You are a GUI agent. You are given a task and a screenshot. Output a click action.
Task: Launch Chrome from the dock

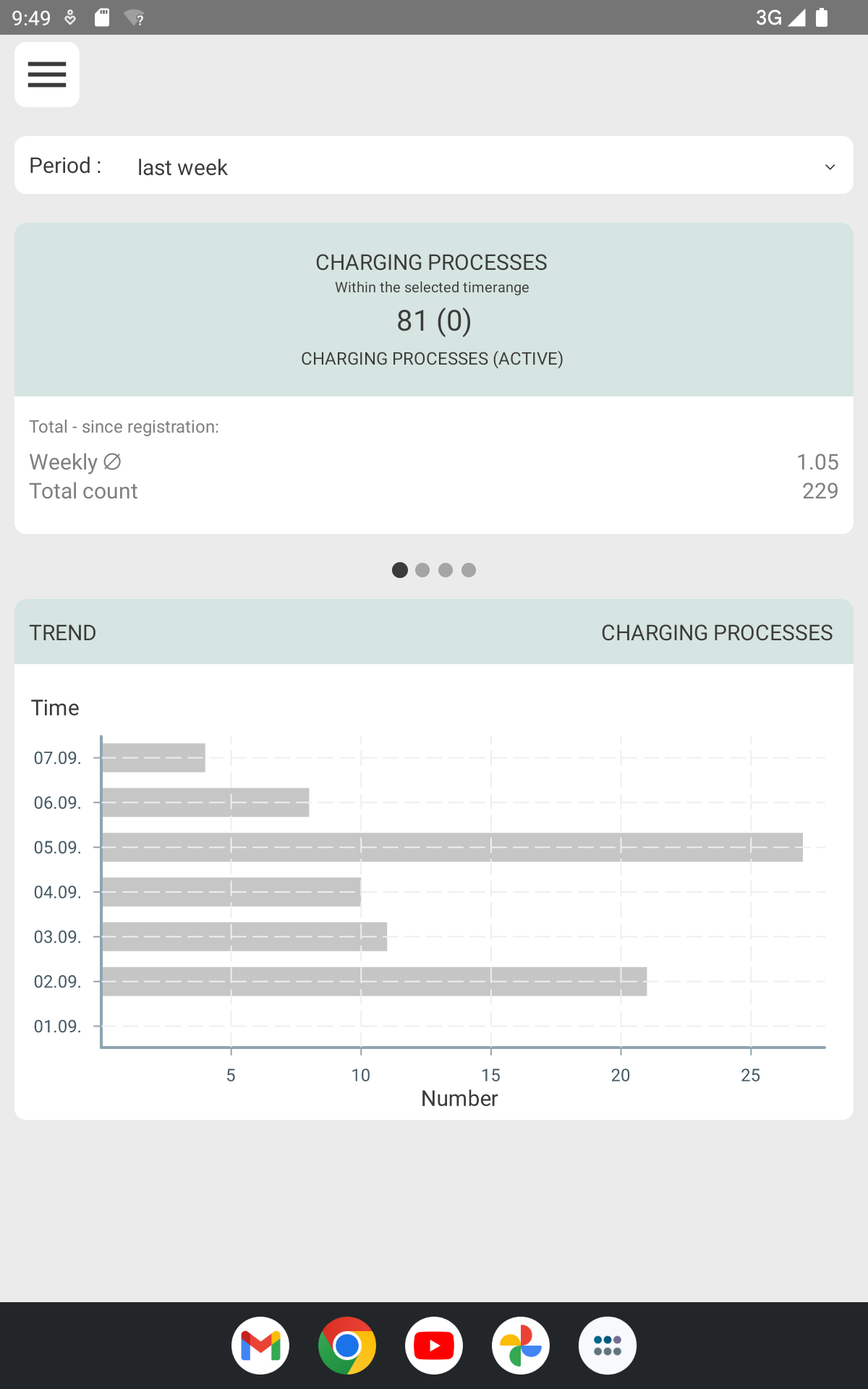pyautogui.click(x=347, y=1346)
